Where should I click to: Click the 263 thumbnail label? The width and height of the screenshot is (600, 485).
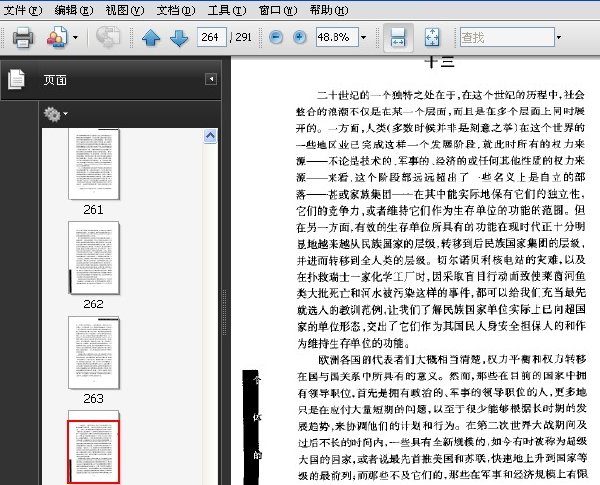point(93,399)
